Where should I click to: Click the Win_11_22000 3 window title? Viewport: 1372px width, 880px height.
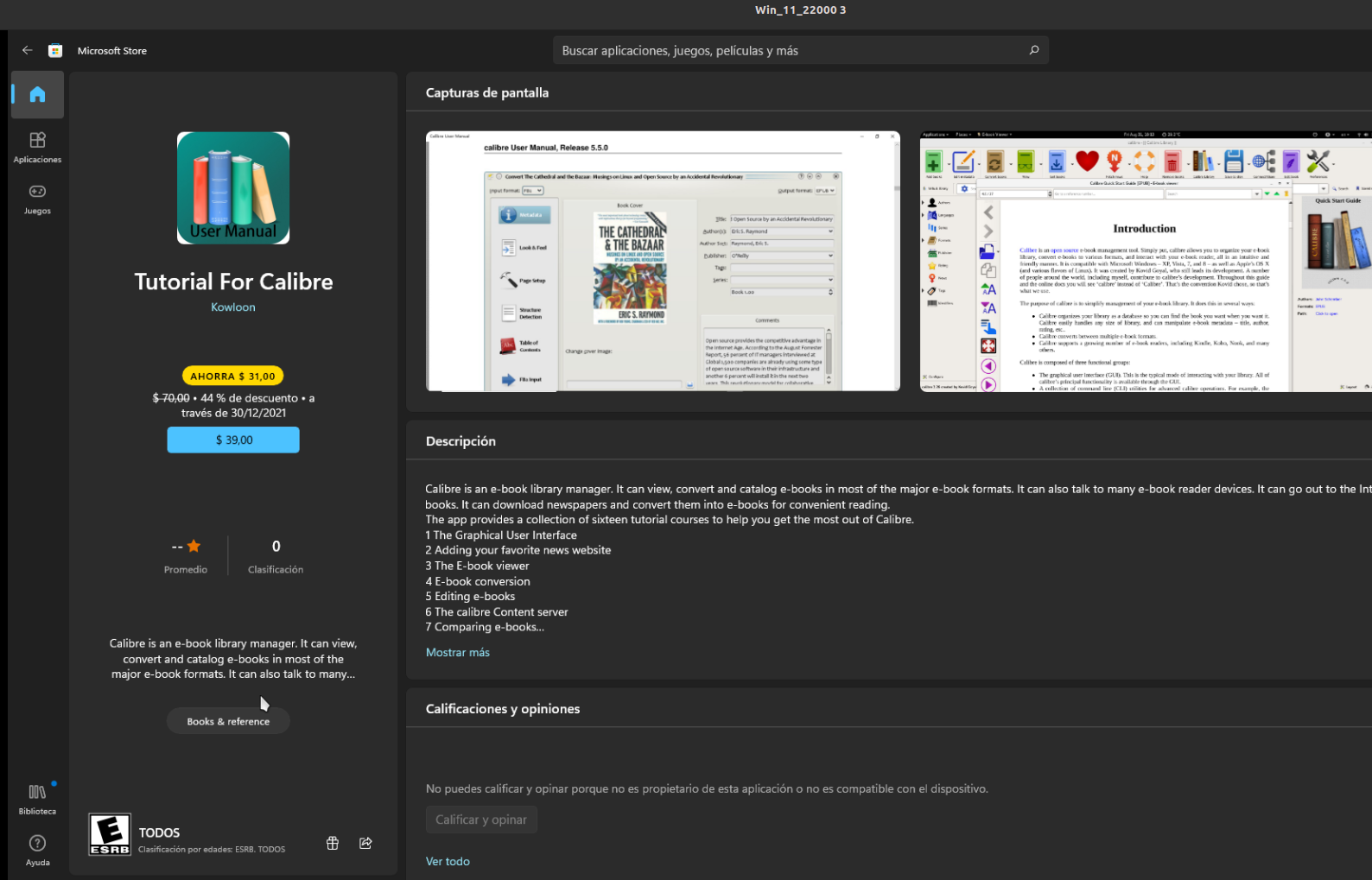801,10
